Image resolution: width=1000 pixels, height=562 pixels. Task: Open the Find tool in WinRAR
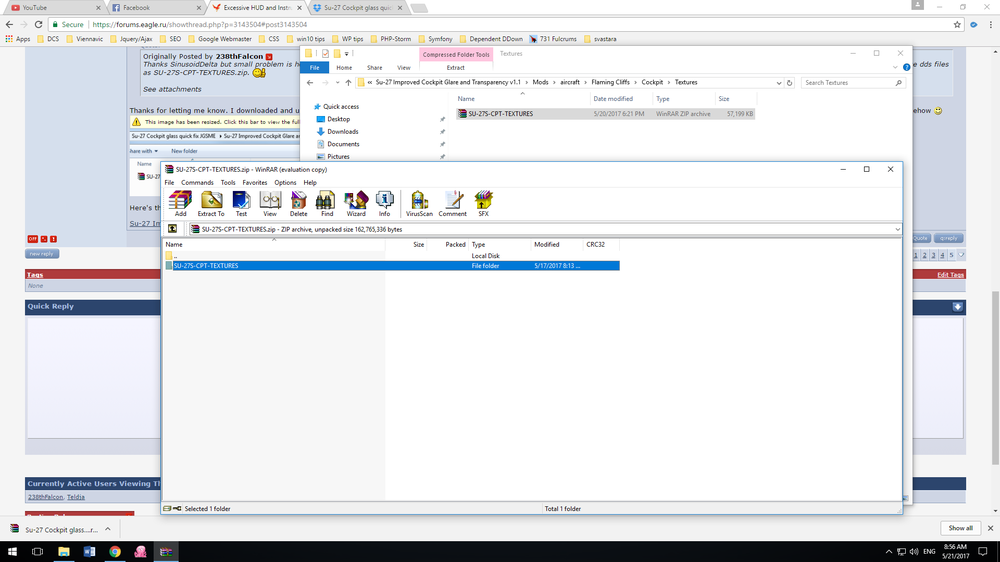(327, 204)
